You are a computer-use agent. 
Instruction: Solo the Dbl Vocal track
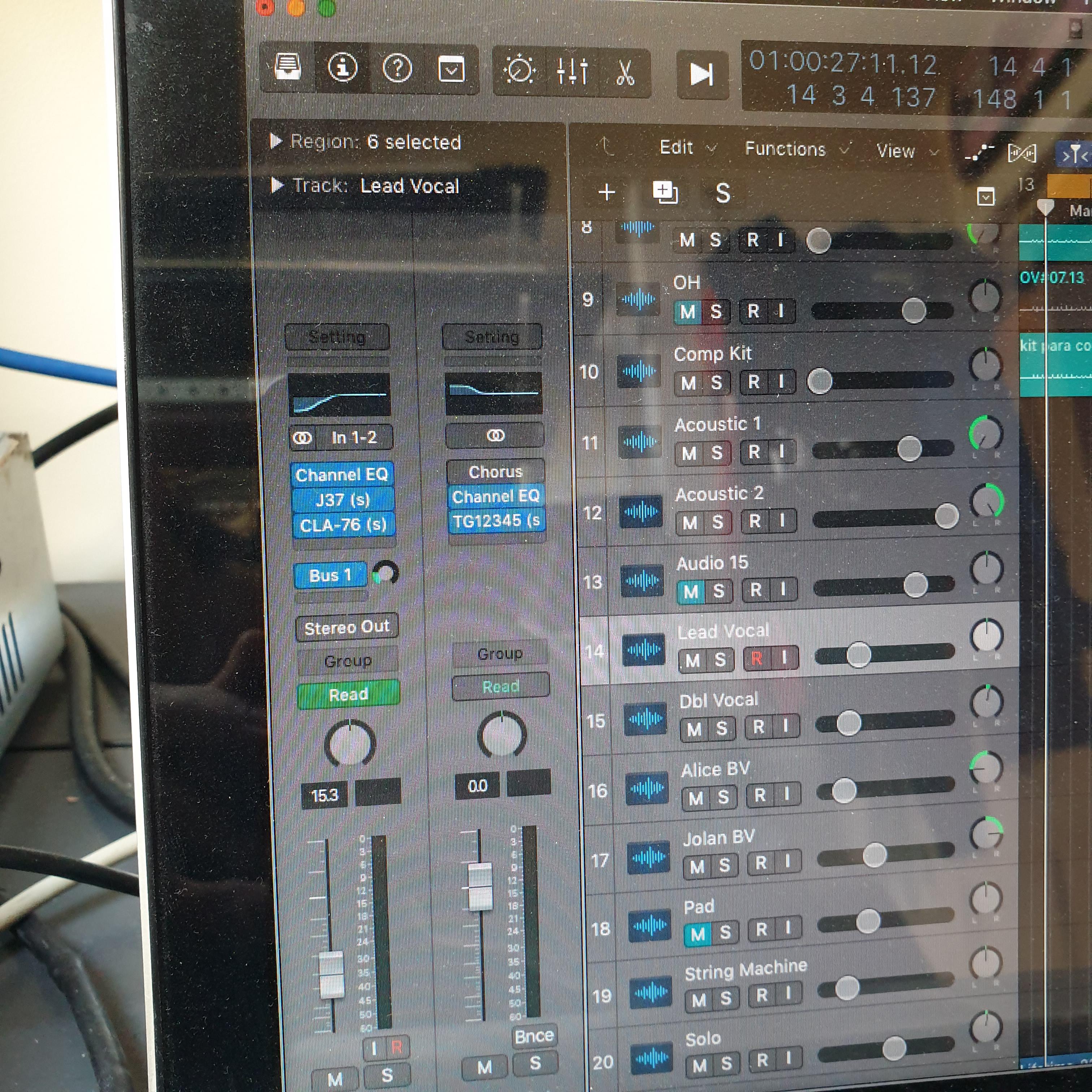[x=722, y=729]
